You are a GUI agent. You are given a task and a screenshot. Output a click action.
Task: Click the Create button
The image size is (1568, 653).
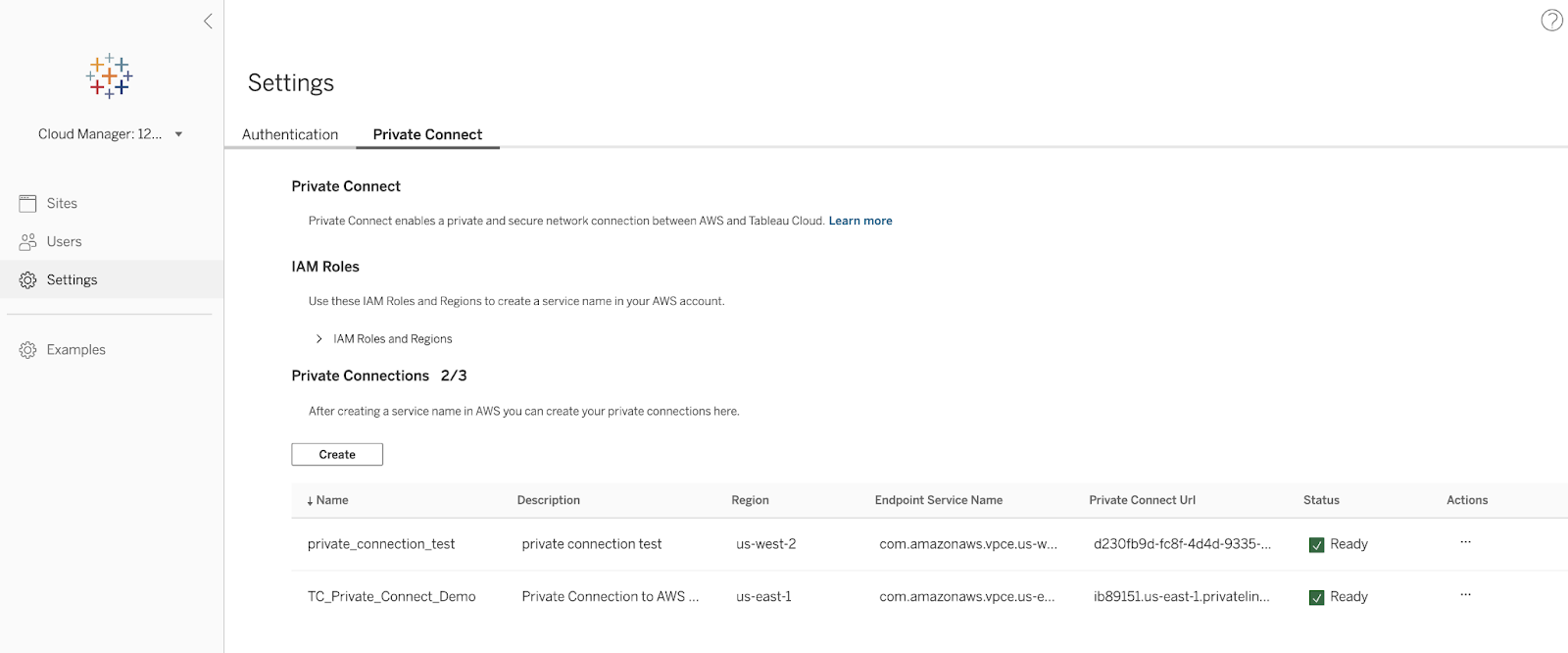[x=337, y=455]
